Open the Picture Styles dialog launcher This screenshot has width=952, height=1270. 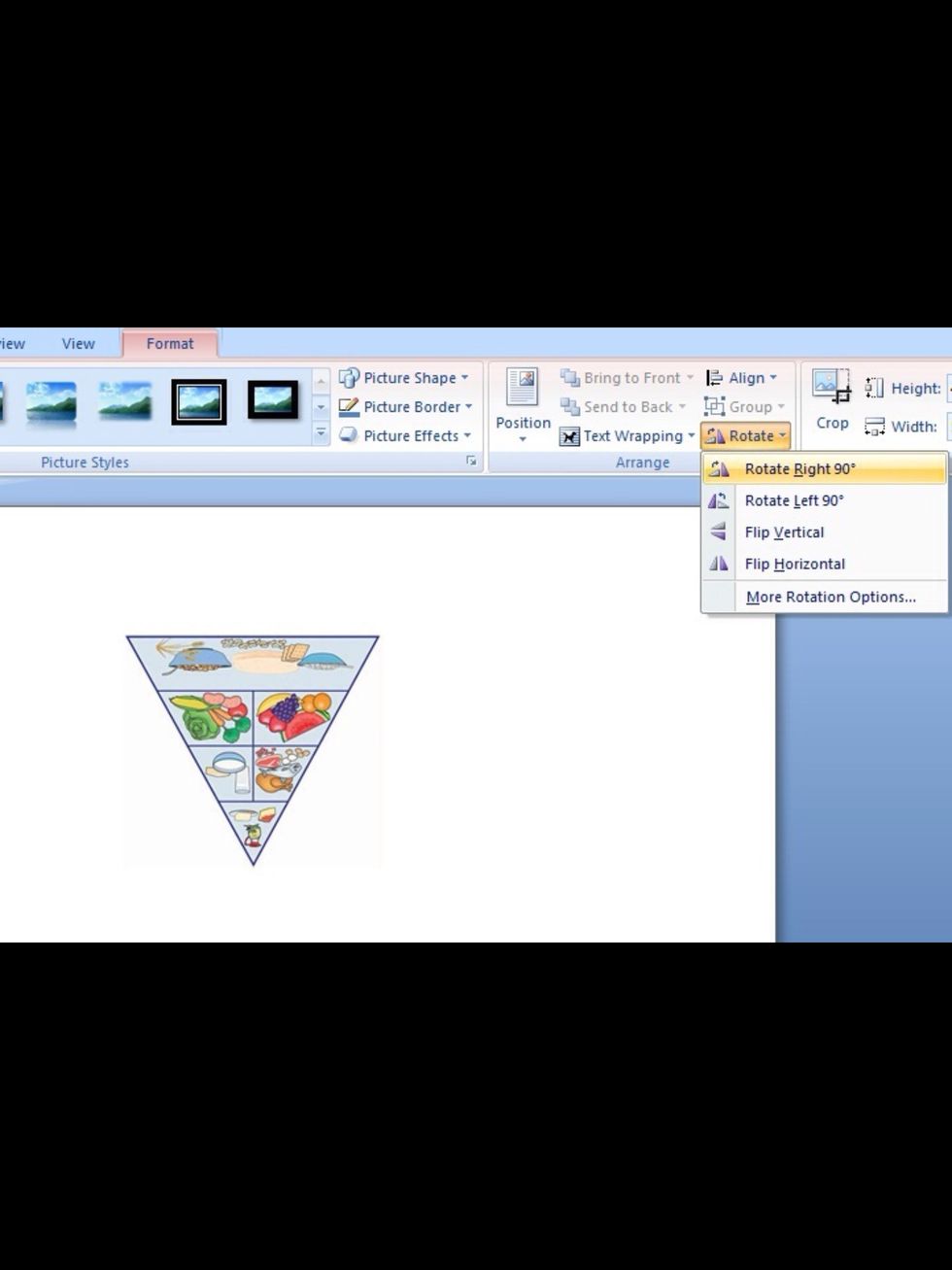tap(471, 462)
